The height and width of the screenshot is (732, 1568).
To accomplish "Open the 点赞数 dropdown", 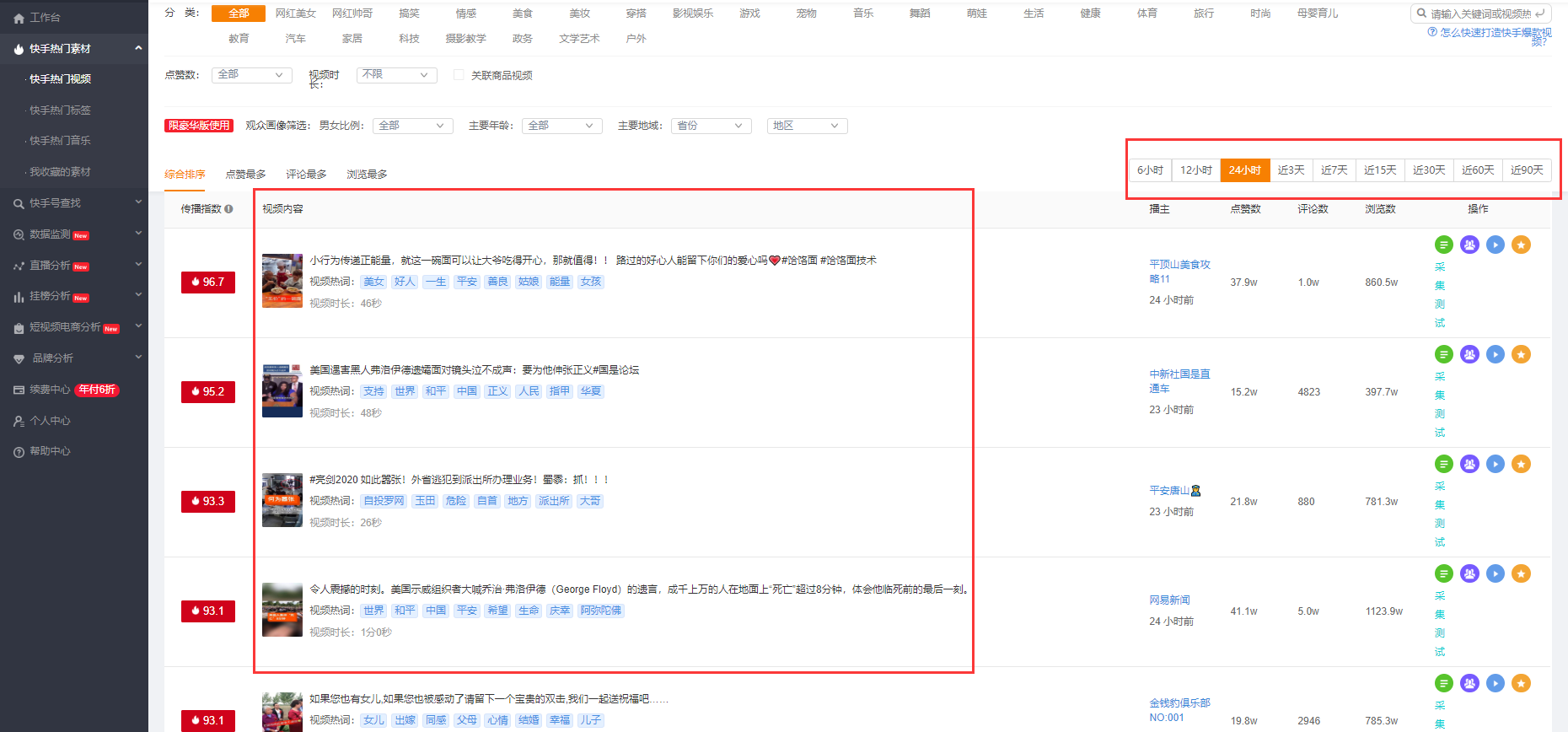I will (252, 75).
